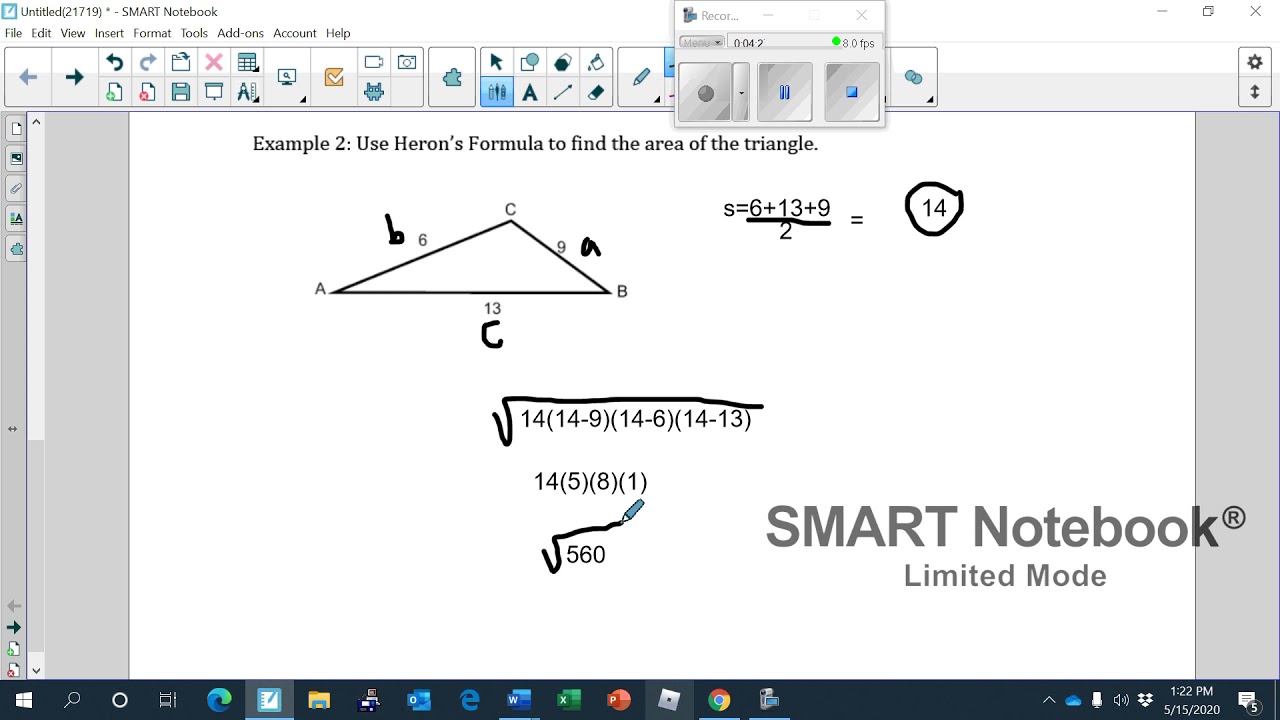The width and height of the screenshot is (1280, 720).
Task: Save the notebook file
Action: 180,92
